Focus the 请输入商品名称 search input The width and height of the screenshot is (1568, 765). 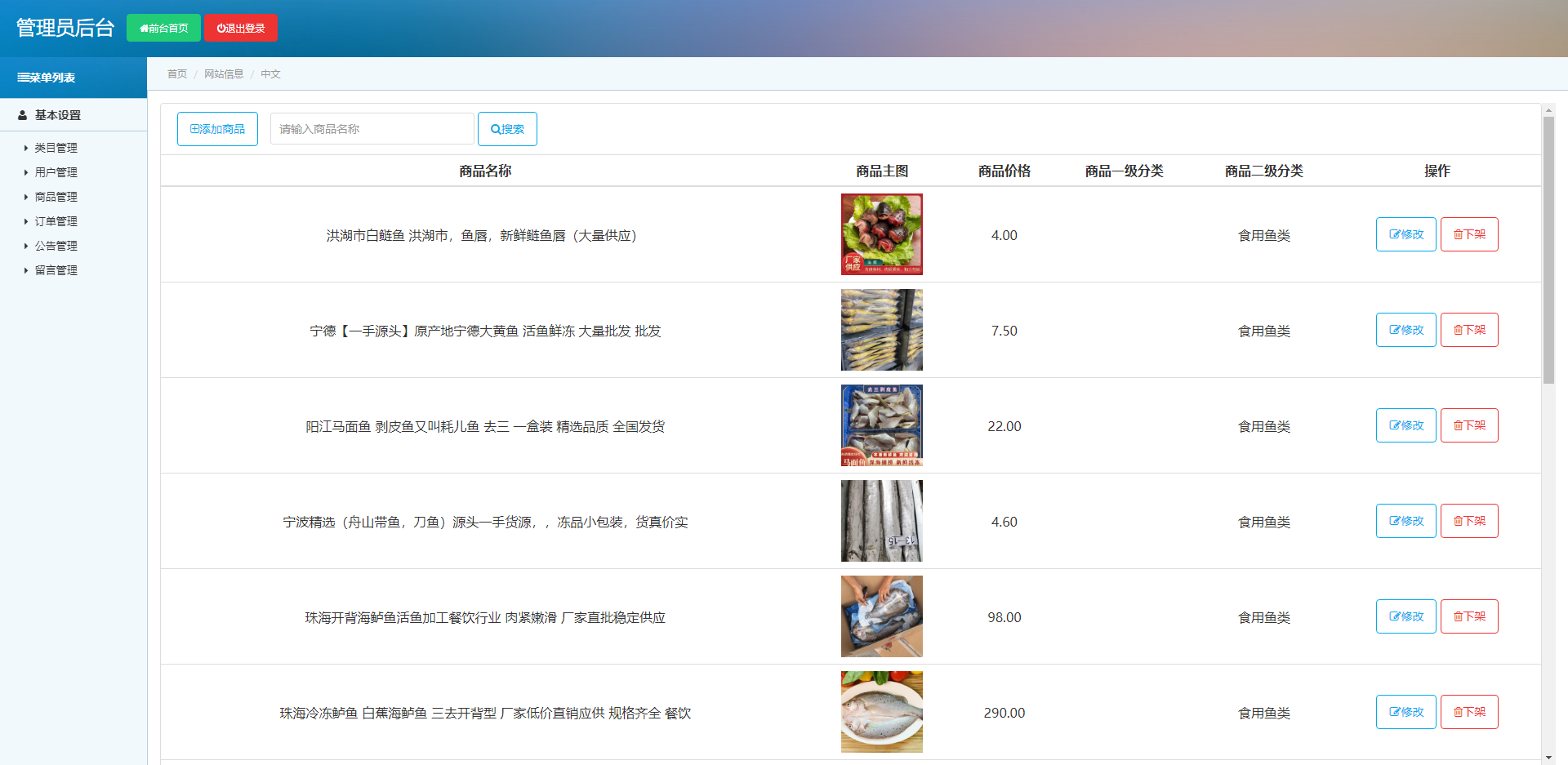coord(372,129)
